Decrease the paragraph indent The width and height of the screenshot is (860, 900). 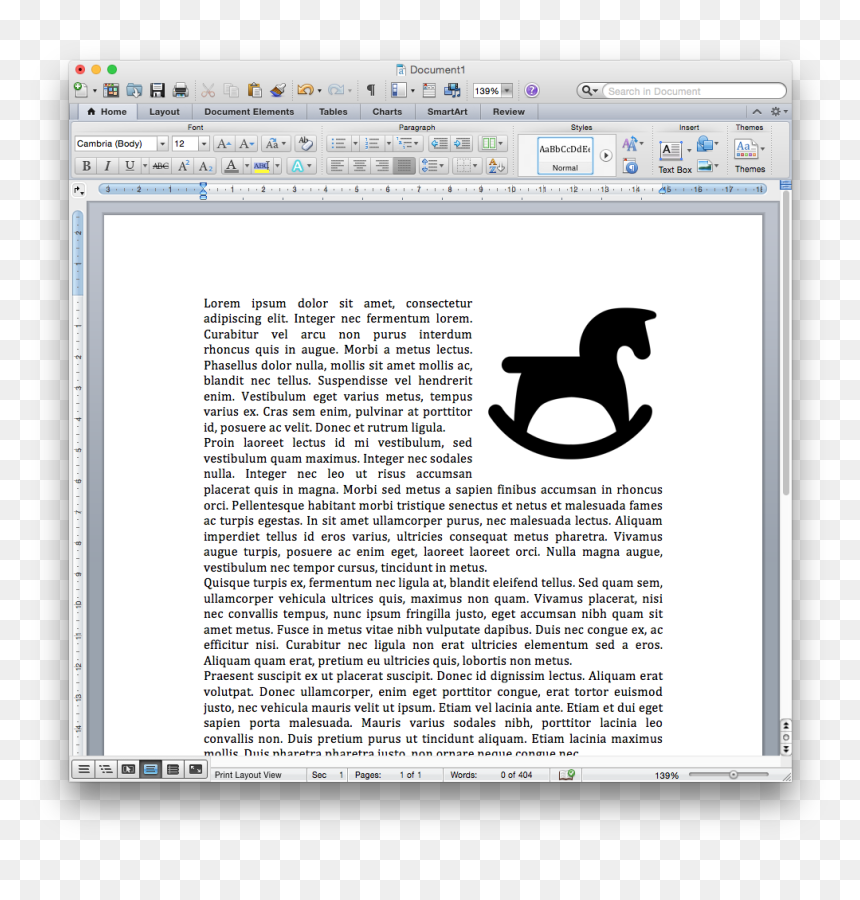(x=440, y=143)
